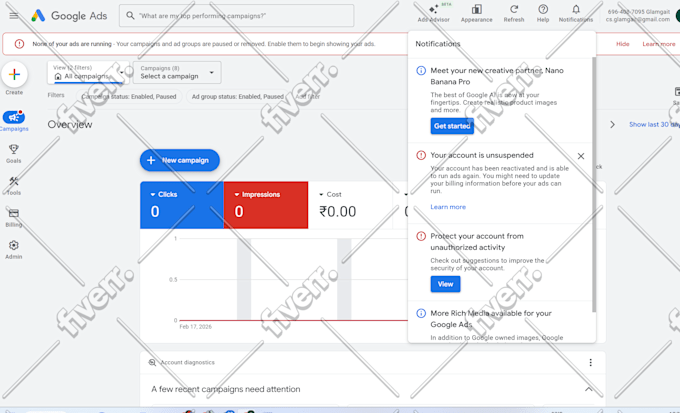Click Get started for Nano Banana Pro

[452, 126]
